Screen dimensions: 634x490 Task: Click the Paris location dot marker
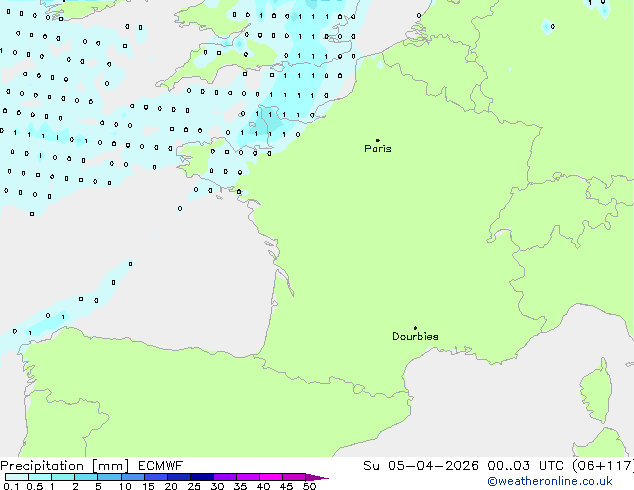378,140
